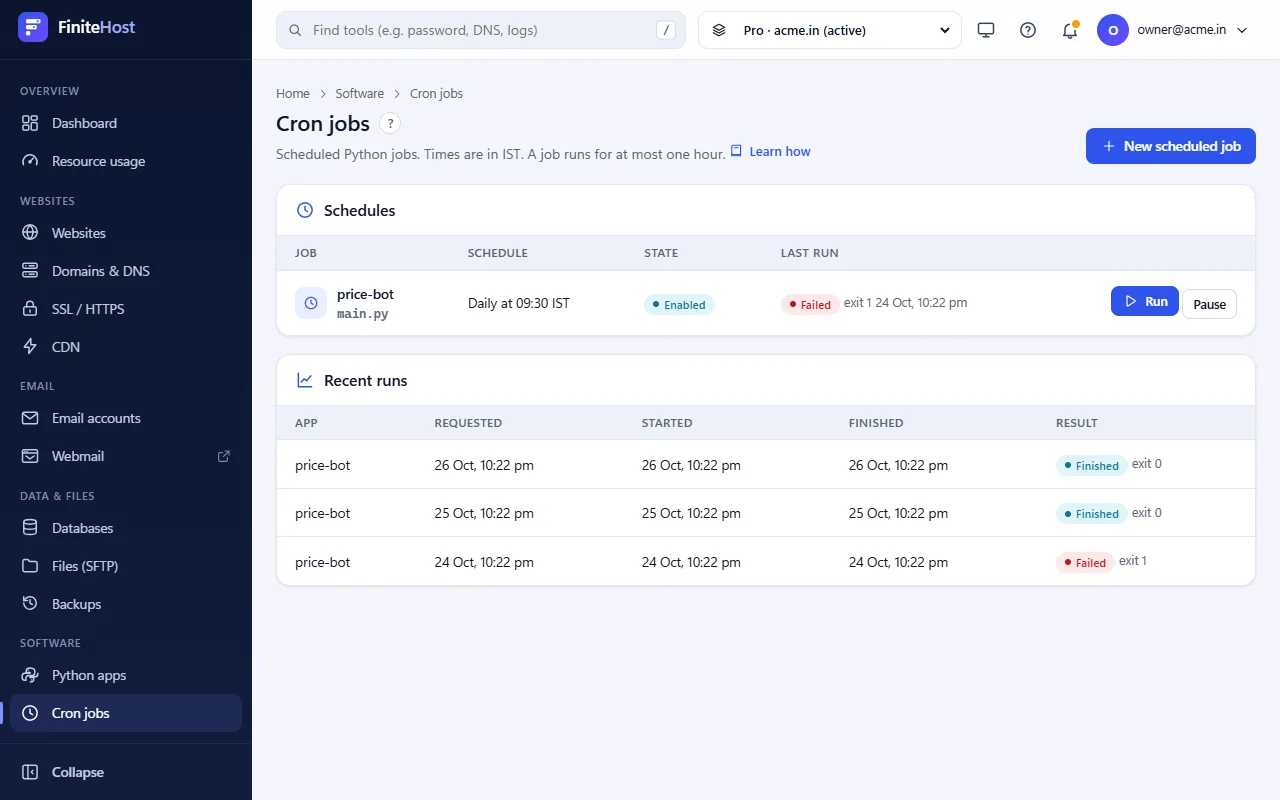The width and height of the screenshot is (1280, 800).
Task: Click main.py file name
Action: click(363, 313)
